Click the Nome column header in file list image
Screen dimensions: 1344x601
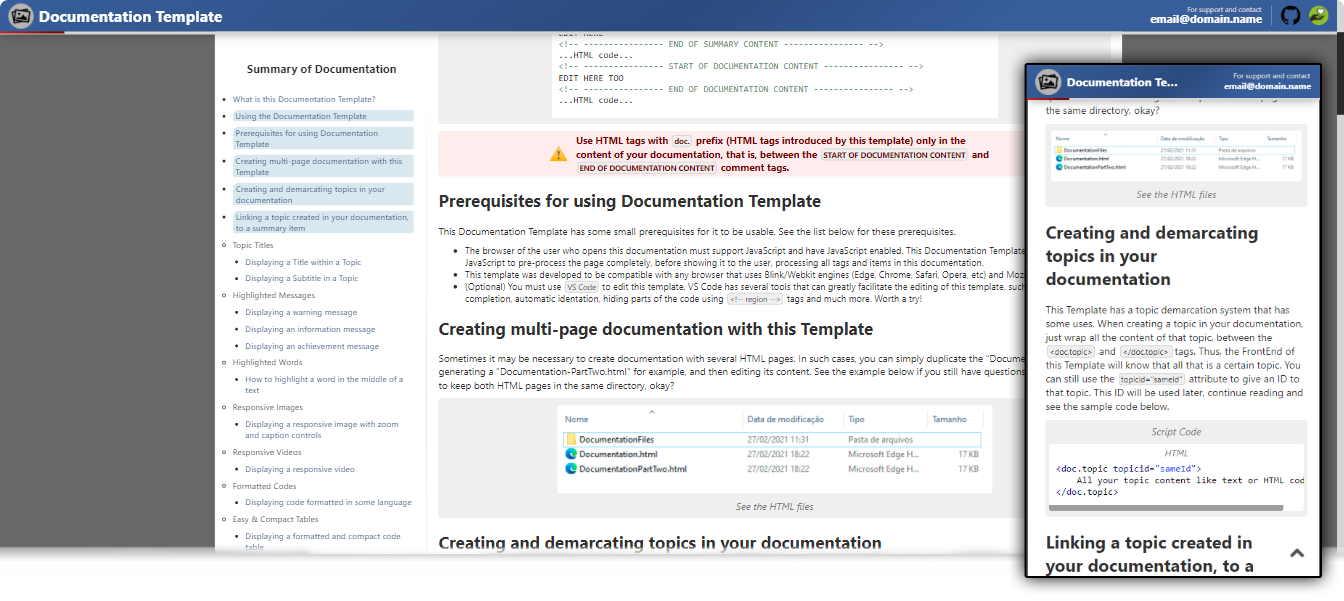tap(577, 420)
